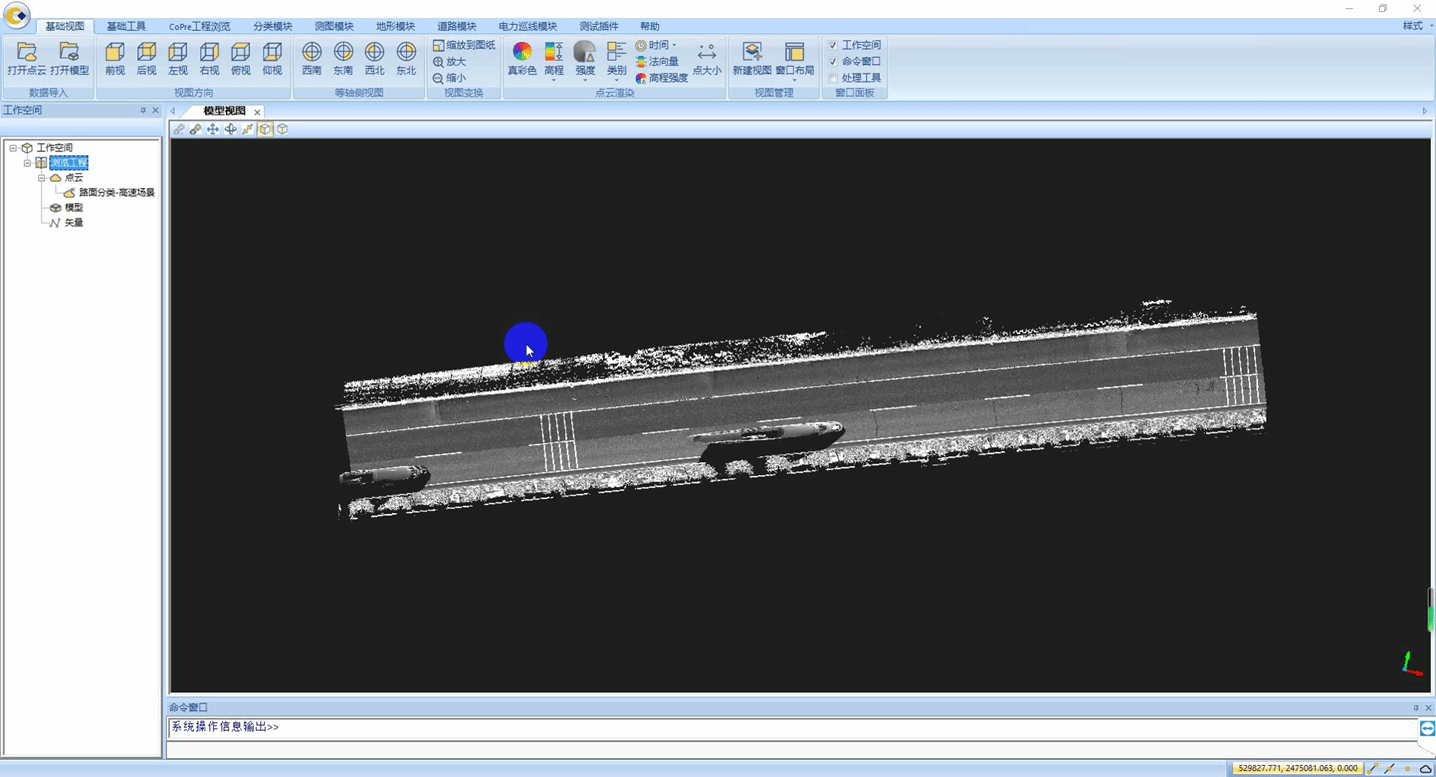Open the 帮助 help tab
1436x777 pixels.
pyautogui.click(x=649, y=26)
